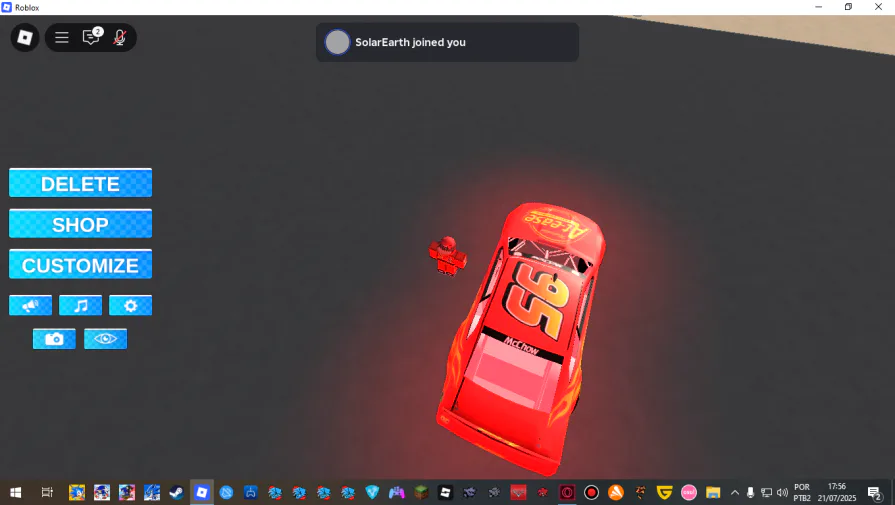Open the chat icon with 2 badge

91,37
